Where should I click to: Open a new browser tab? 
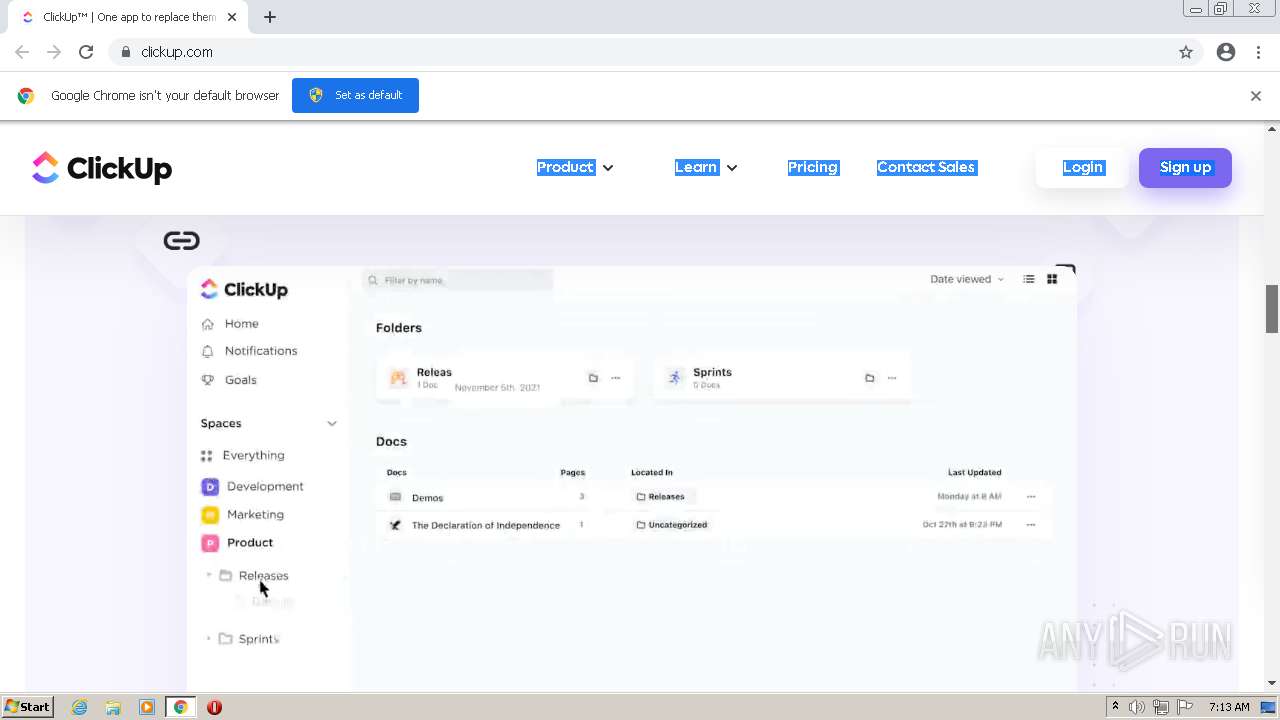(270, 16)
